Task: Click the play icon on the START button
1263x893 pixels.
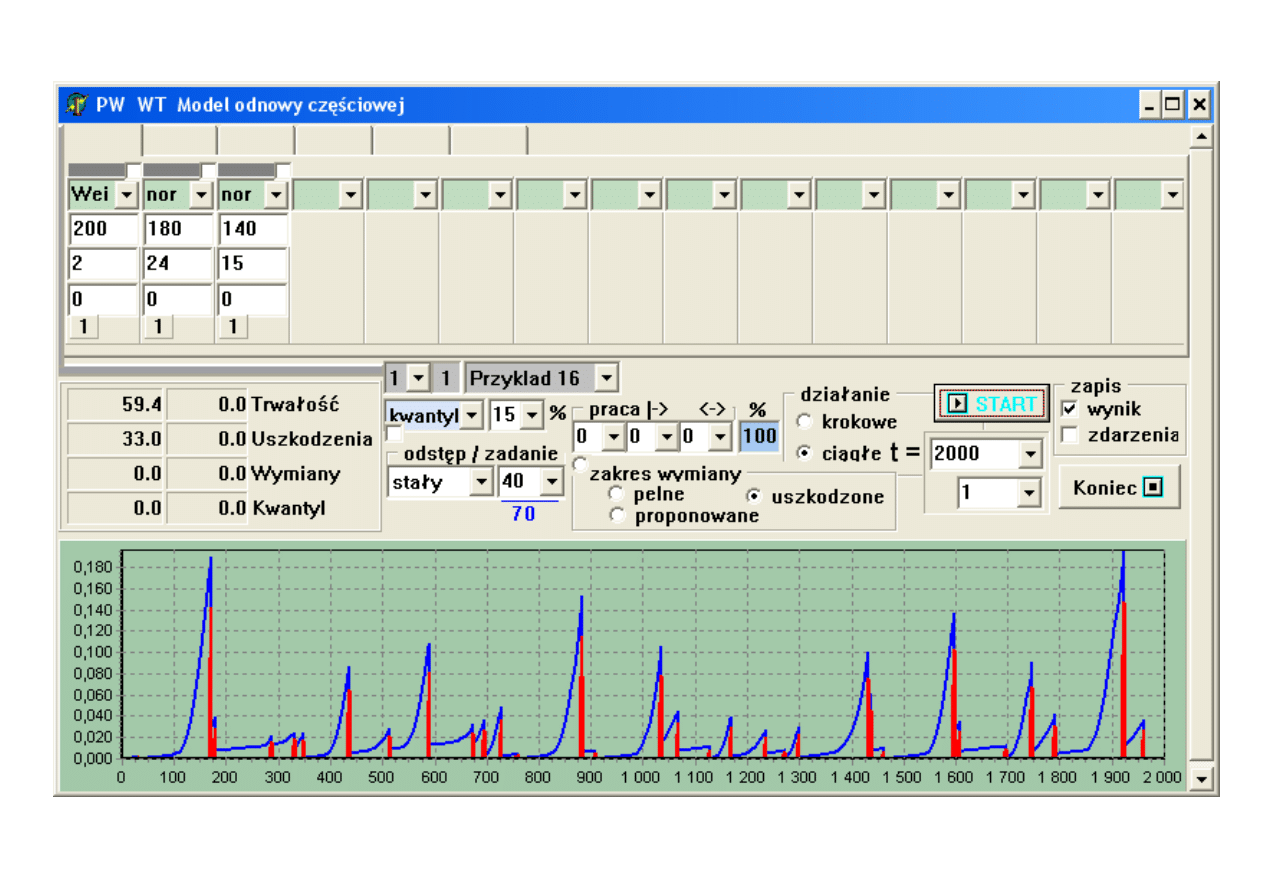Action: (958, 404)
